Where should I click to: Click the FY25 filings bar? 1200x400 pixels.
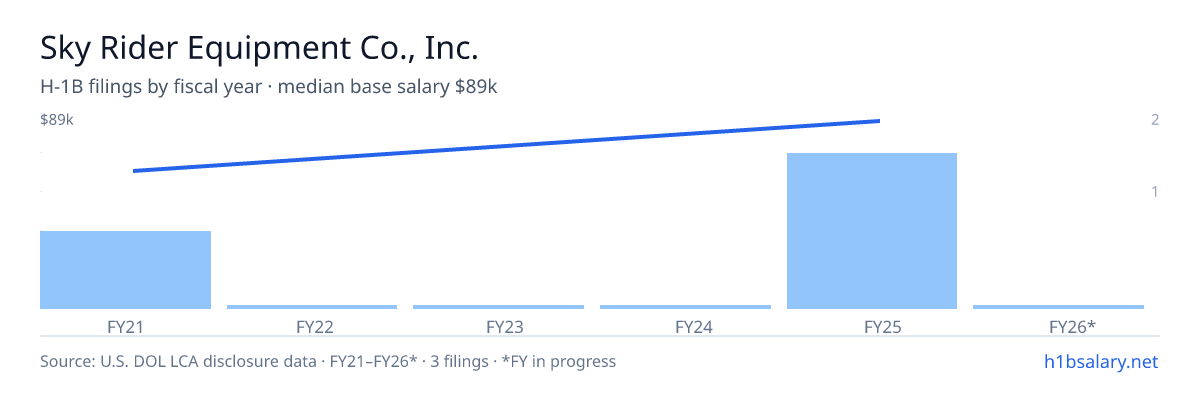click(x=872, y=231)
